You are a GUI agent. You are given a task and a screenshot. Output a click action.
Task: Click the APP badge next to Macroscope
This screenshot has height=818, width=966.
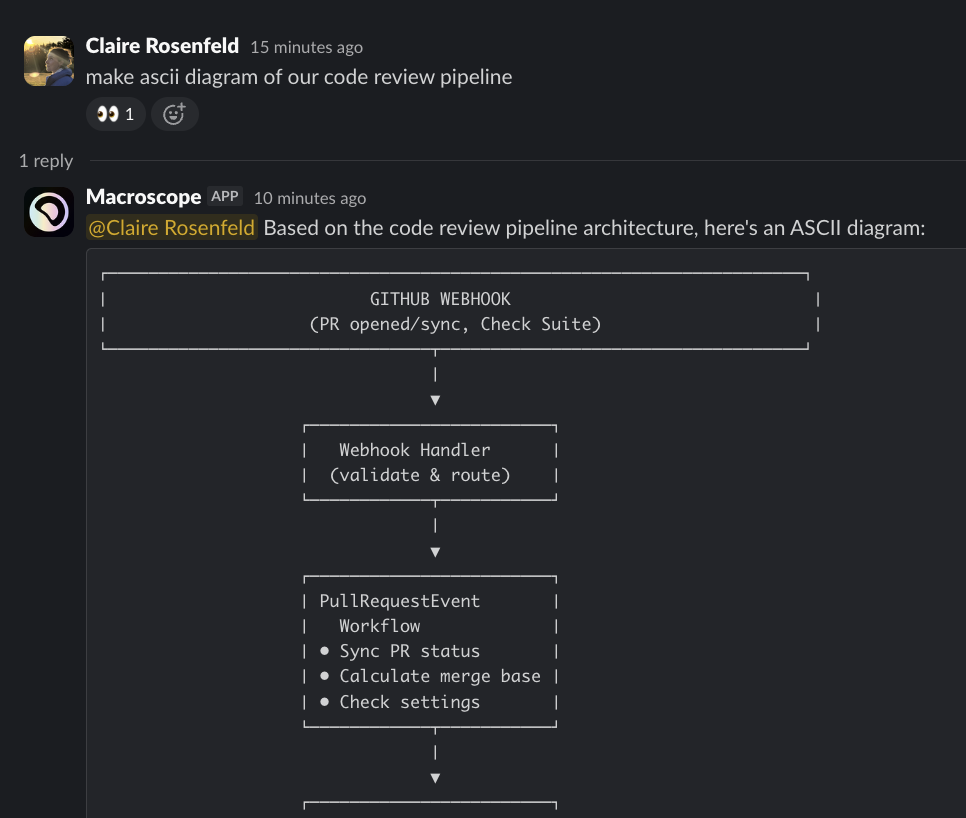[224, 196]
